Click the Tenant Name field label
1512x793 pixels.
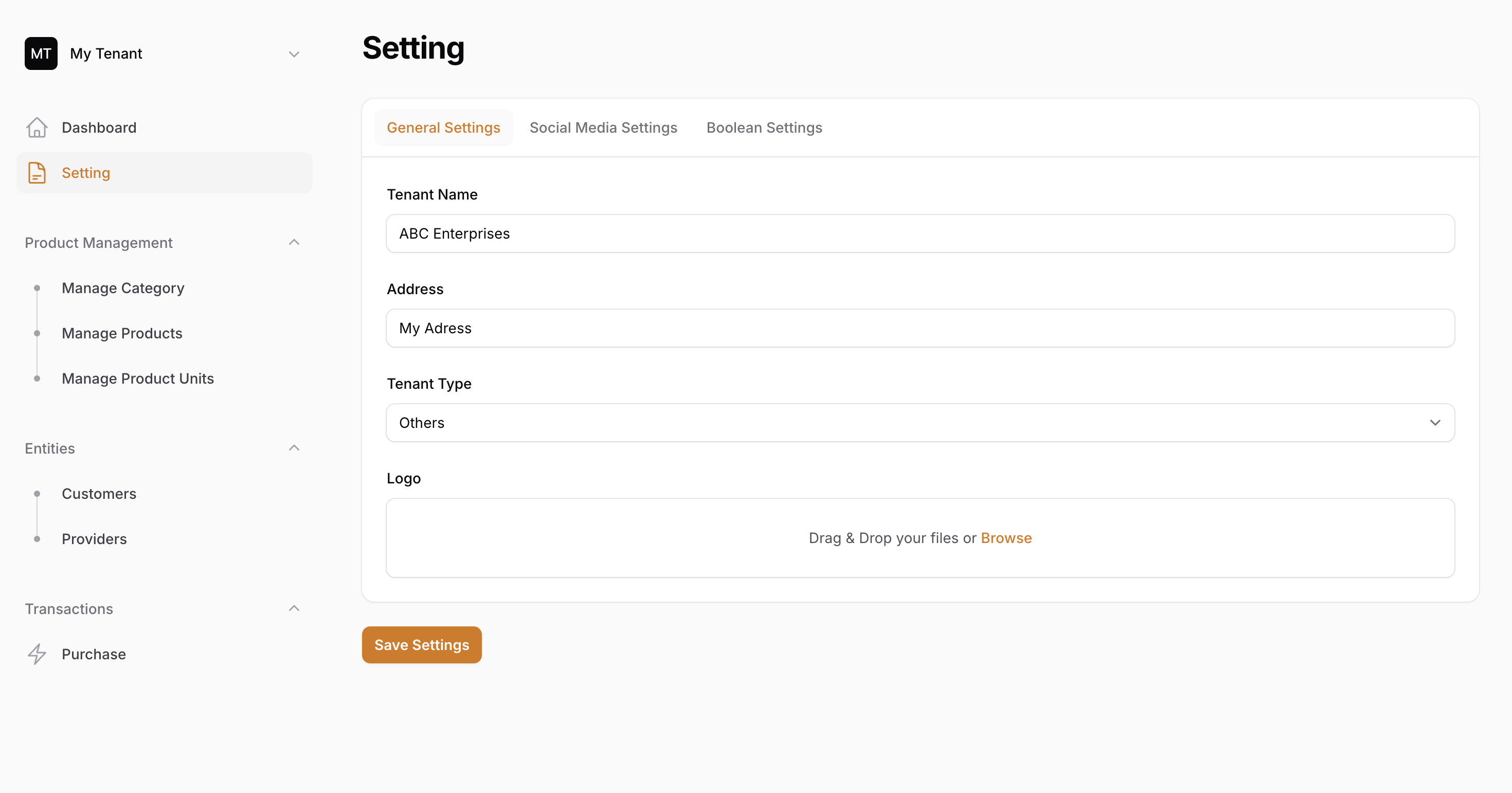point(432,194)
